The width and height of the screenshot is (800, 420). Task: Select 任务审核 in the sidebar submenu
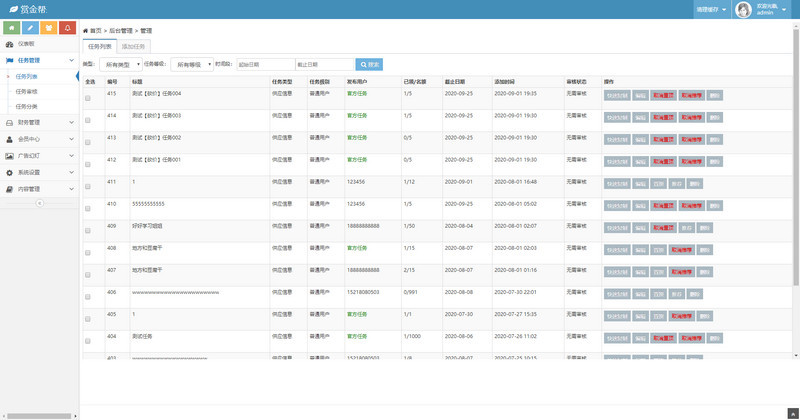[27, 91]
